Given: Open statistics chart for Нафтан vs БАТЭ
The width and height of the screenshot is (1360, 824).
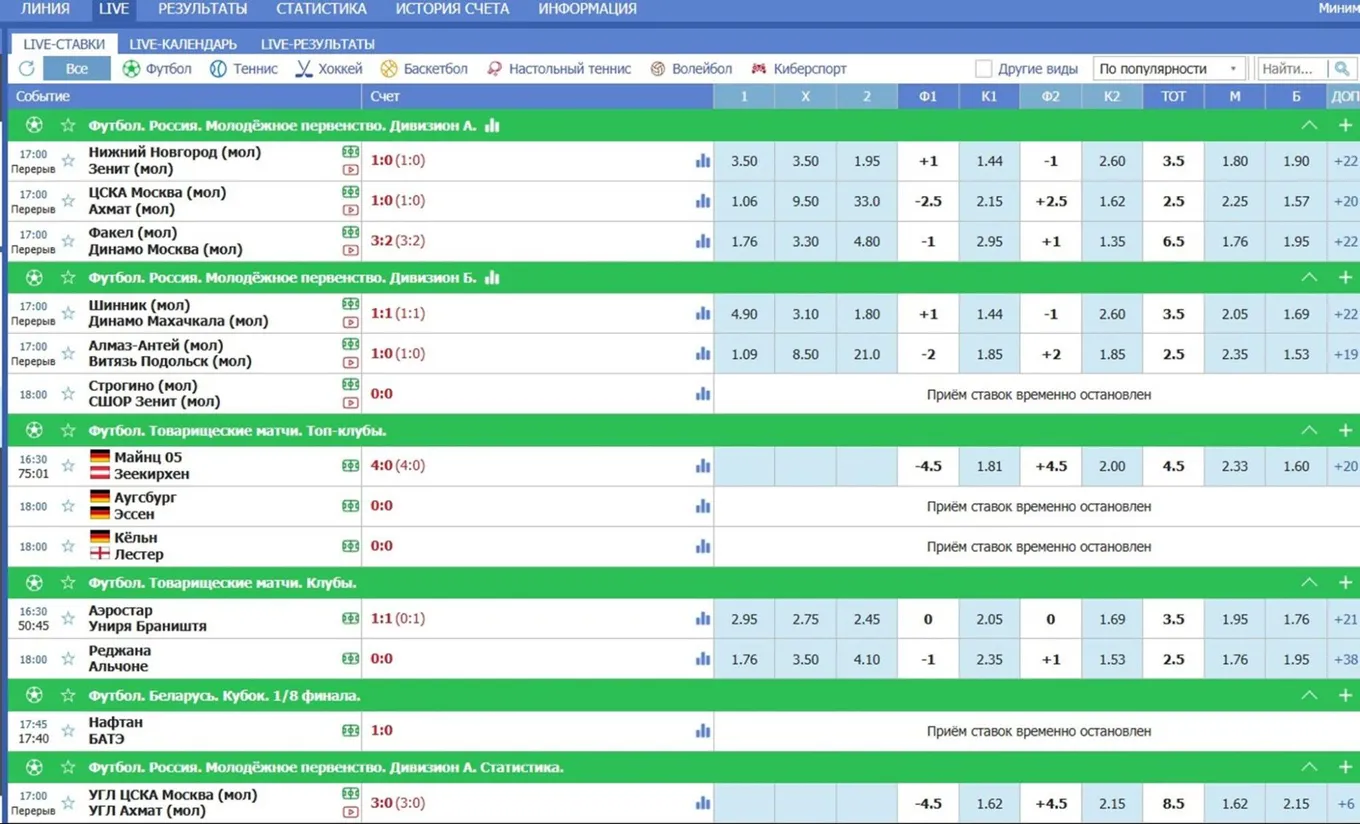Looking at the screenshot, I should pos(703,731).
